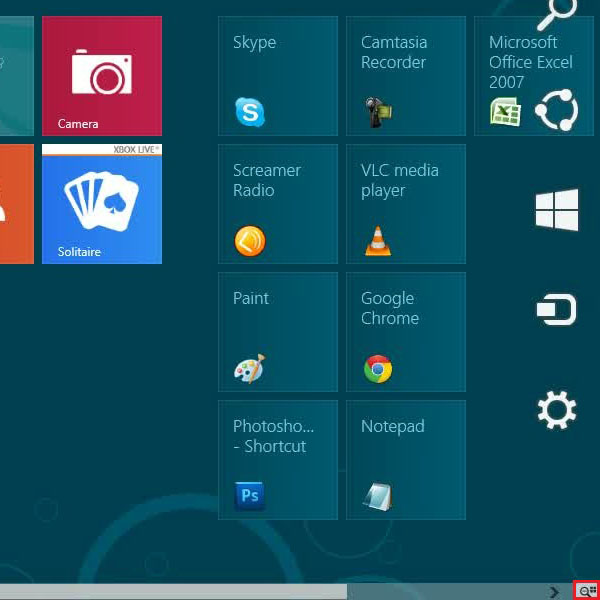Open the Settings gear charm

(x=557, y=410)
